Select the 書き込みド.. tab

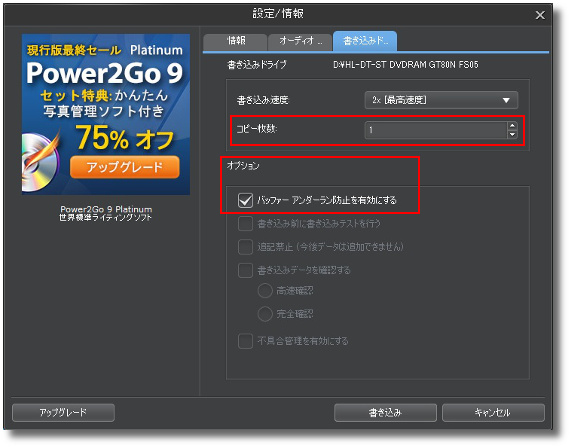tap(365, 41)
